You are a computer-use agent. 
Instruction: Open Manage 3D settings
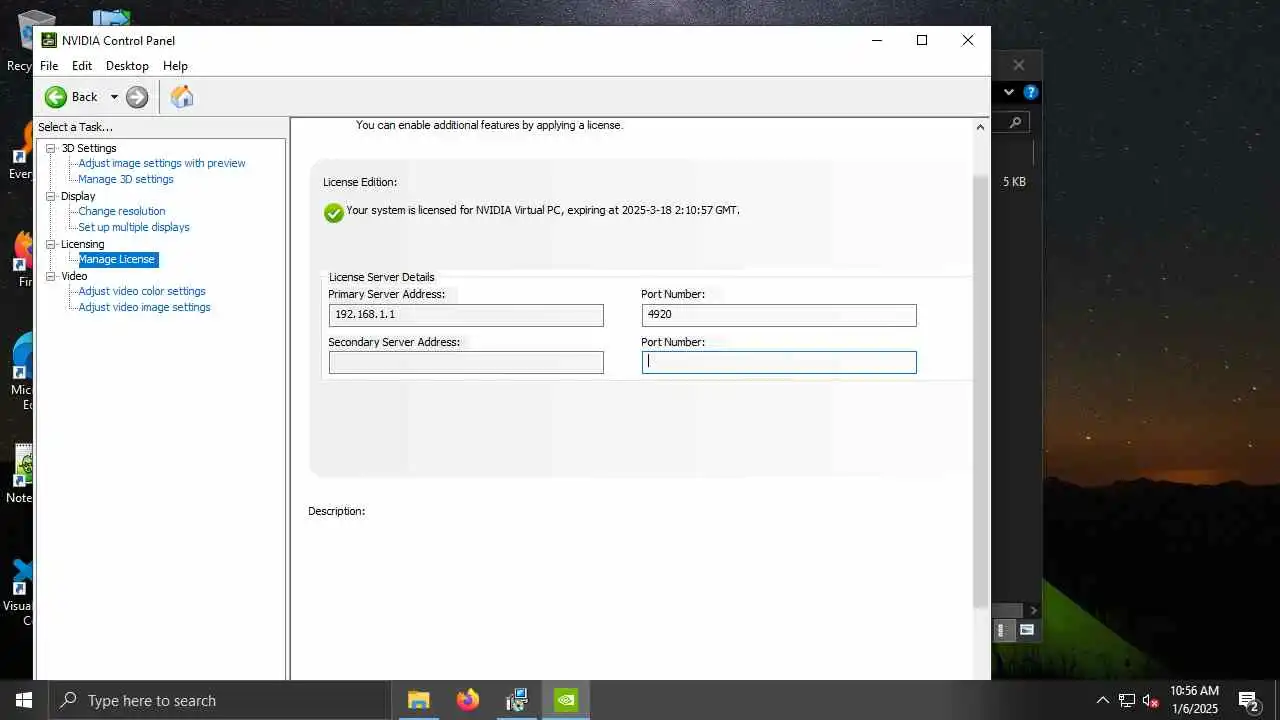point(126,179)
